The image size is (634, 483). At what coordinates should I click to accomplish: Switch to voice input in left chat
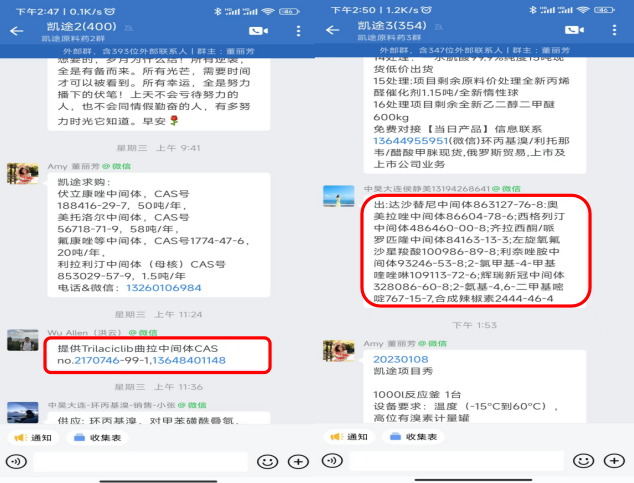(x=17, y=461)
